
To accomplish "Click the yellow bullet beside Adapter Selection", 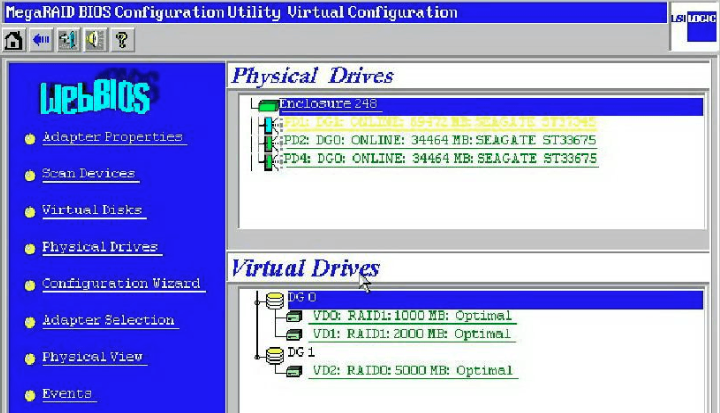I will coord(30,322).
